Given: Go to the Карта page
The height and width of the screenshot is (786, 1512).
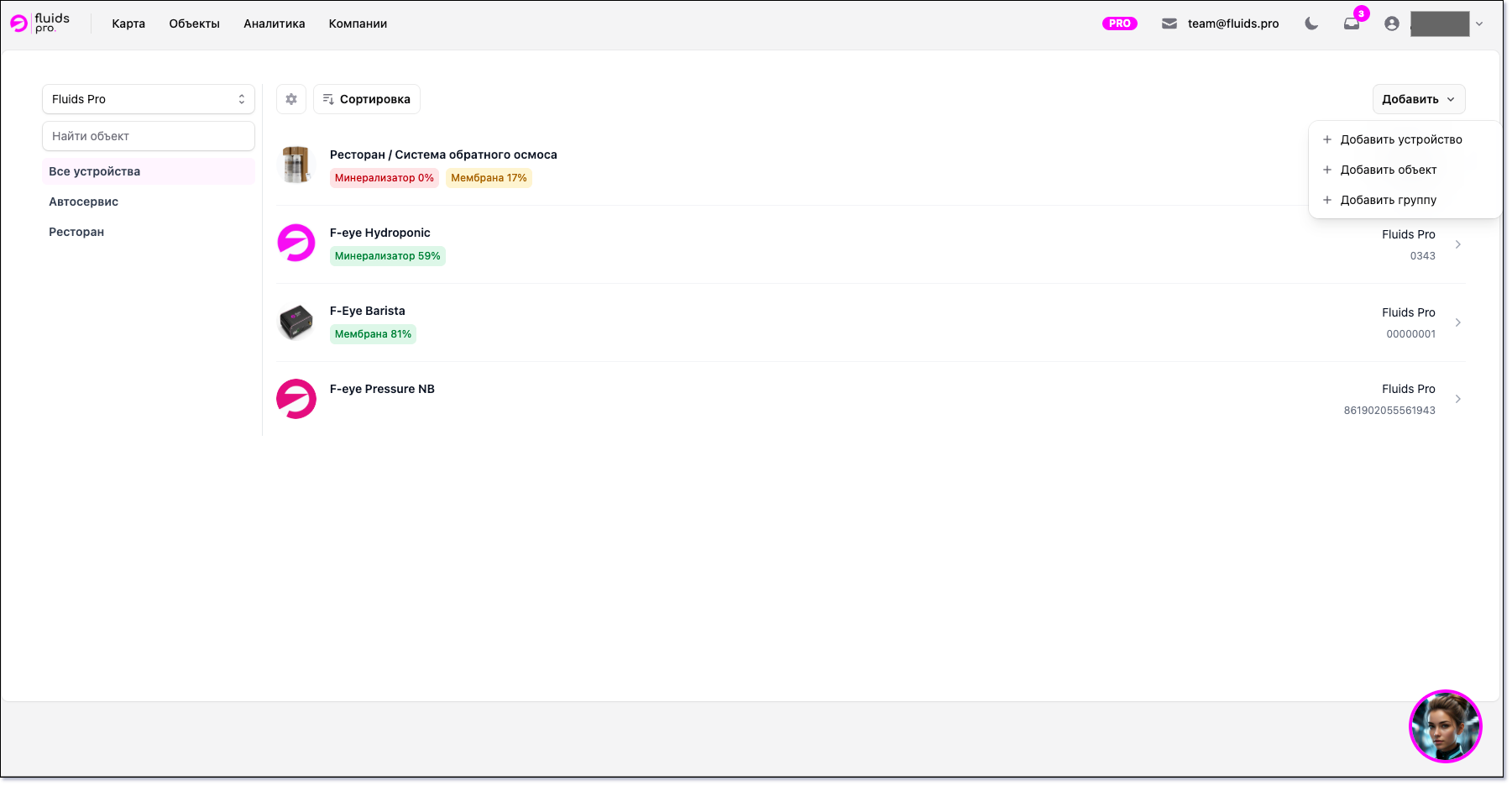Looking at the screenshot, I should coord(128,24).
